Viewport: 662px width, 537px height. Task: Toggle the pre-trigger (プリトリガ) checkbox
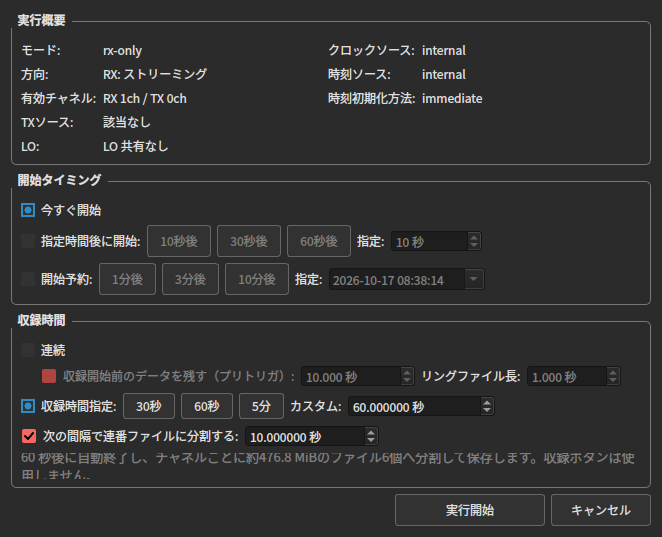point(49,376)
